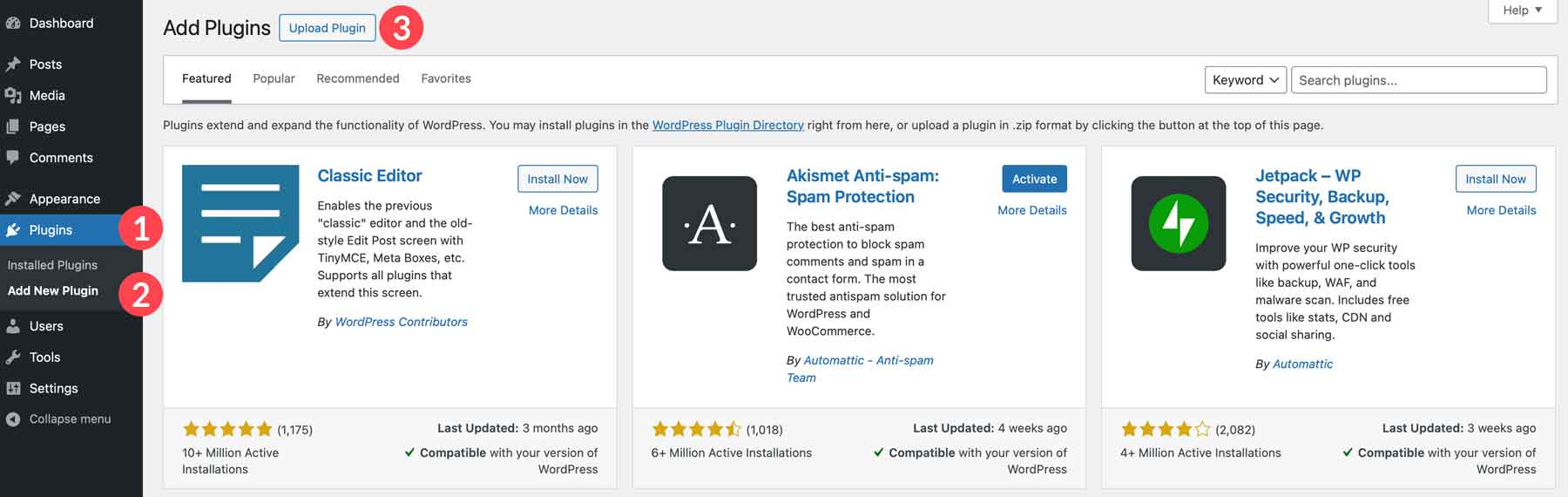Click the Media icon in sidebar
The height and width of the screenshot is (497, 1568).
[x=13, y=96]
